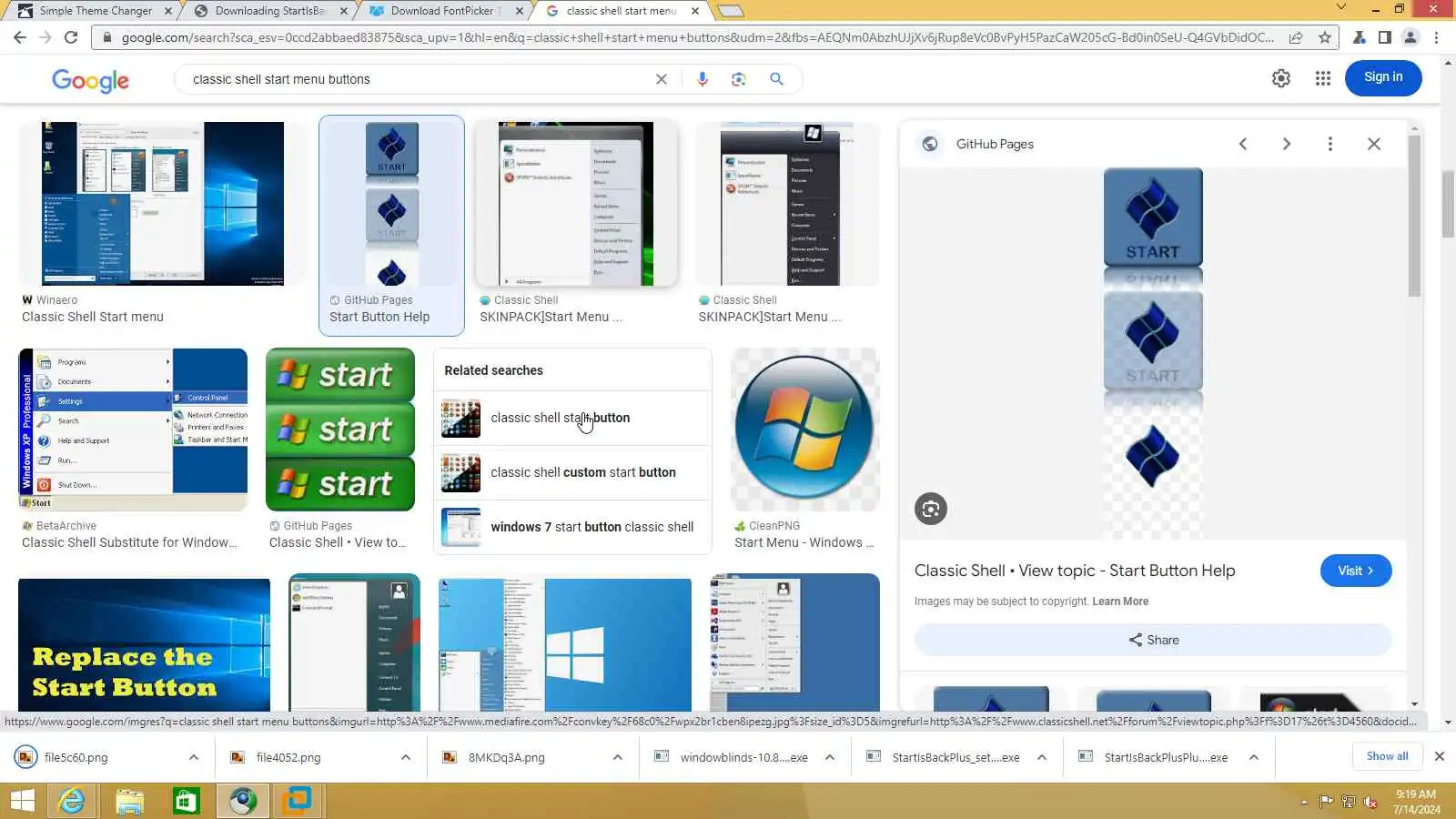1456x819 pixels.
Task: Start voice search with the microphone
Action: (702, 79)
